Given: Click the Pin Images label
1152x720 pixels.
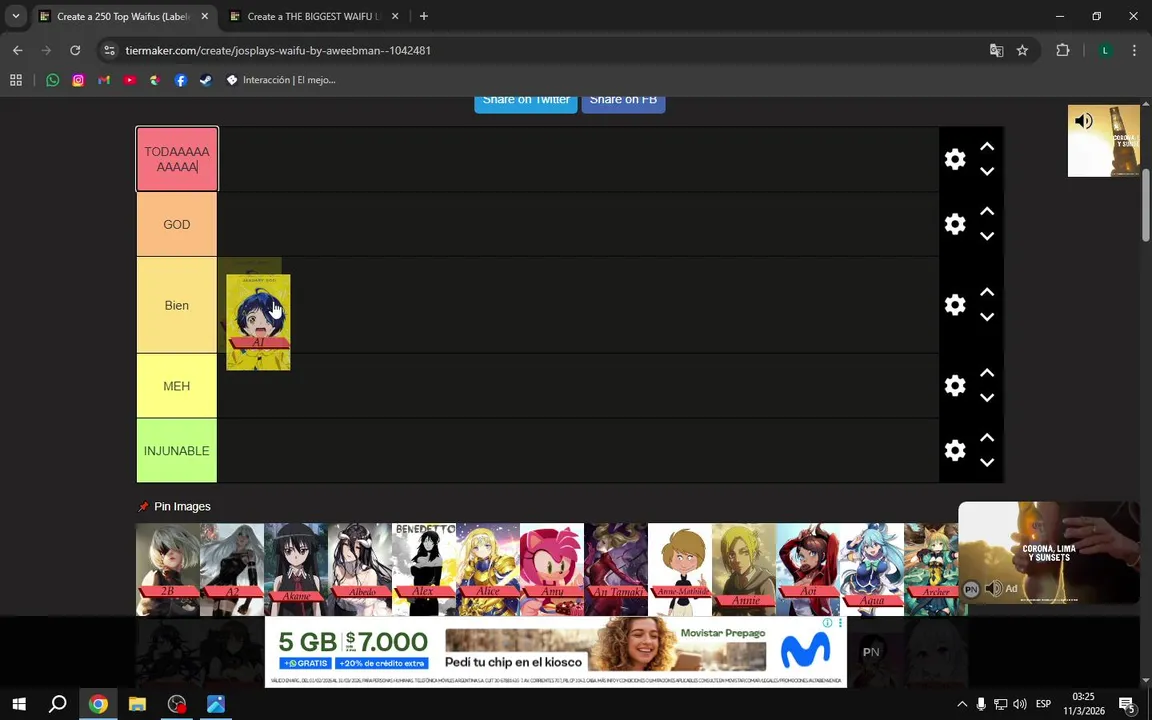Looking at the screenshot, I should point(182,506).
